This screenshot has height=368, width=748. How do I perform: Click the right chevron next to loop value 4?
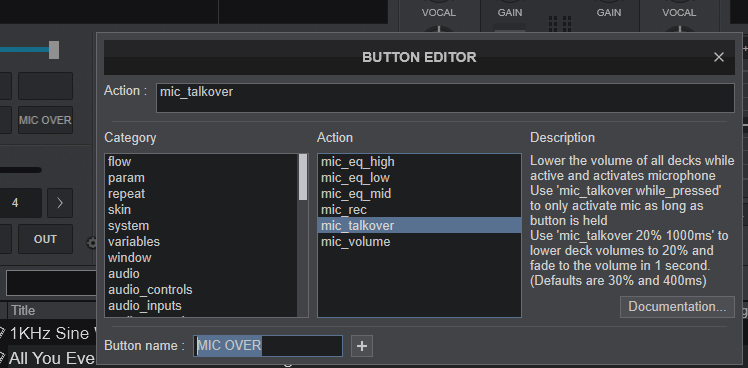click(60, 203)
